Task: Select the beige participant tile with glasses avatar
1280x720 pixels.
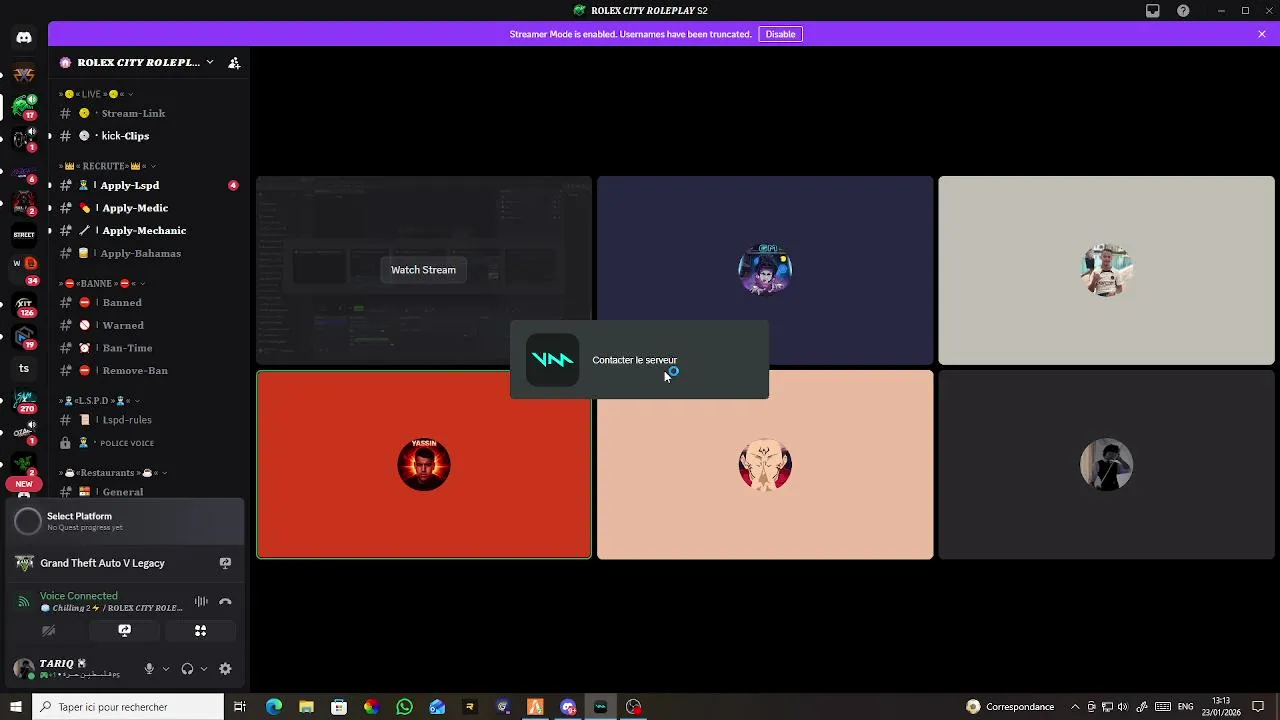Action: [x=1106, y=270]
